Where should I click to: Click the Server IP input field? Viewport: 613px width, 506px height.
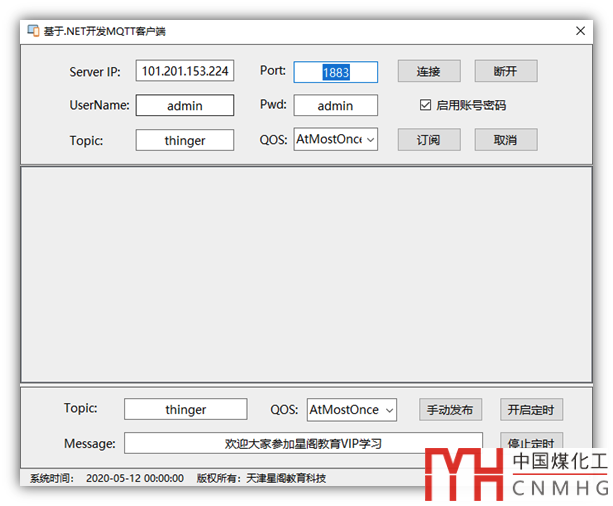coord(185,71)
